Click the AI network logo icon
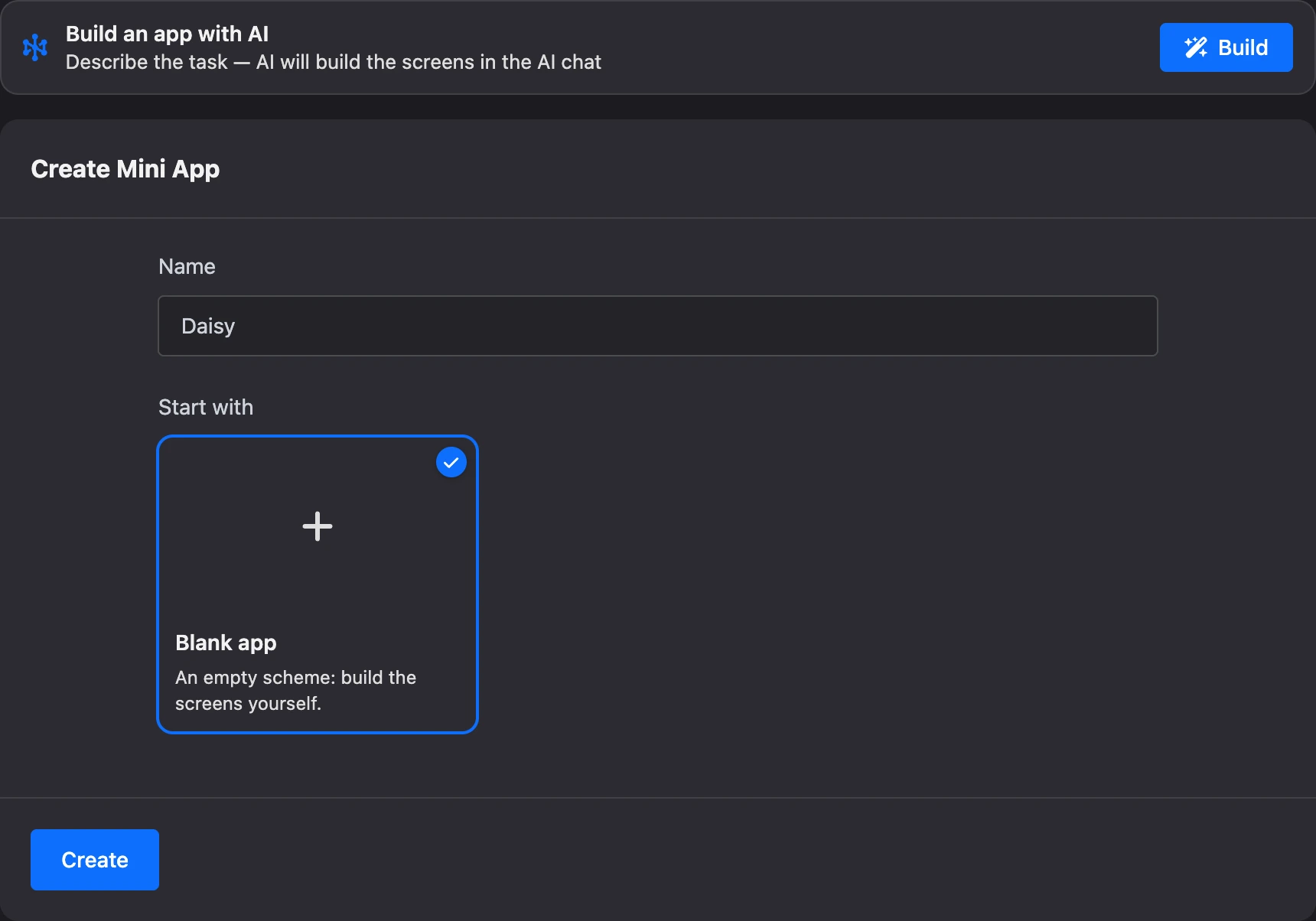The height and width of the screenshot is (921, 1316). pos(35,47)
